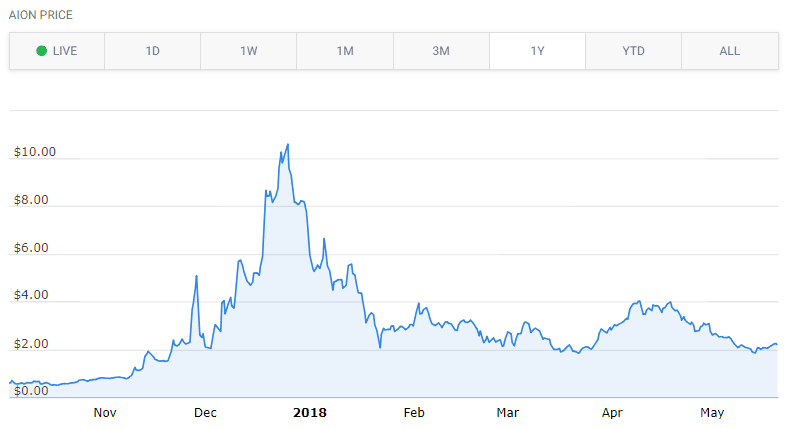This screenshot has width=789, height=429.
Task: Click the chart's highest price peak
Action: tap(288, 145)
